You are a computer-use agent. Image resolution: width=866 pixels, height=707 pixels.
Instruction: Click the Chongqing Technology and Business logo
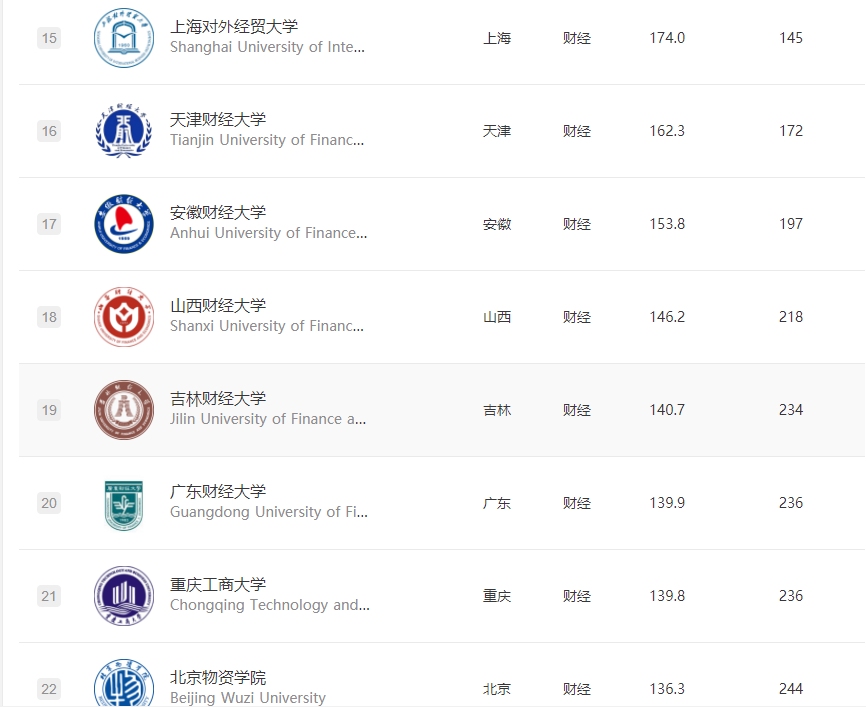click(x=124, y=596)
